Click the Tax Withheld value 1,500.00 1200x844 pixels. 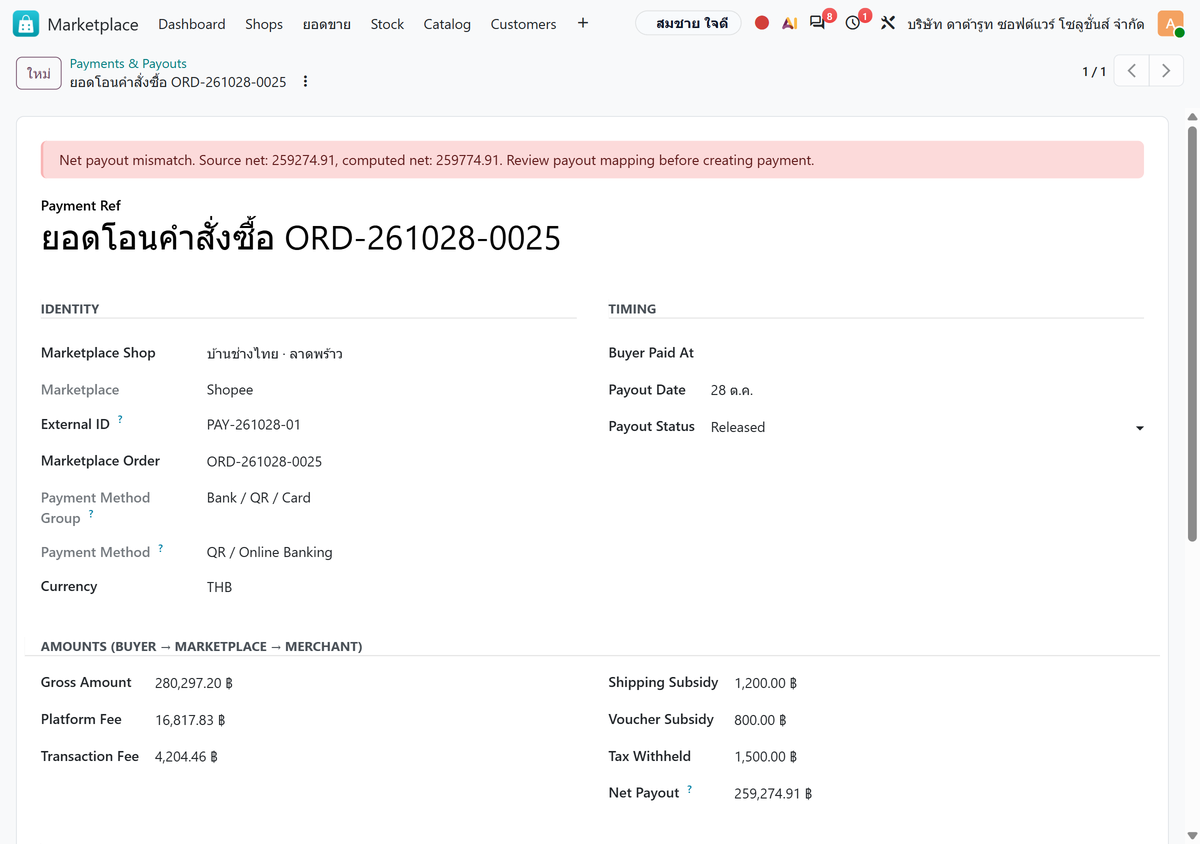click(x=766, y=757)
